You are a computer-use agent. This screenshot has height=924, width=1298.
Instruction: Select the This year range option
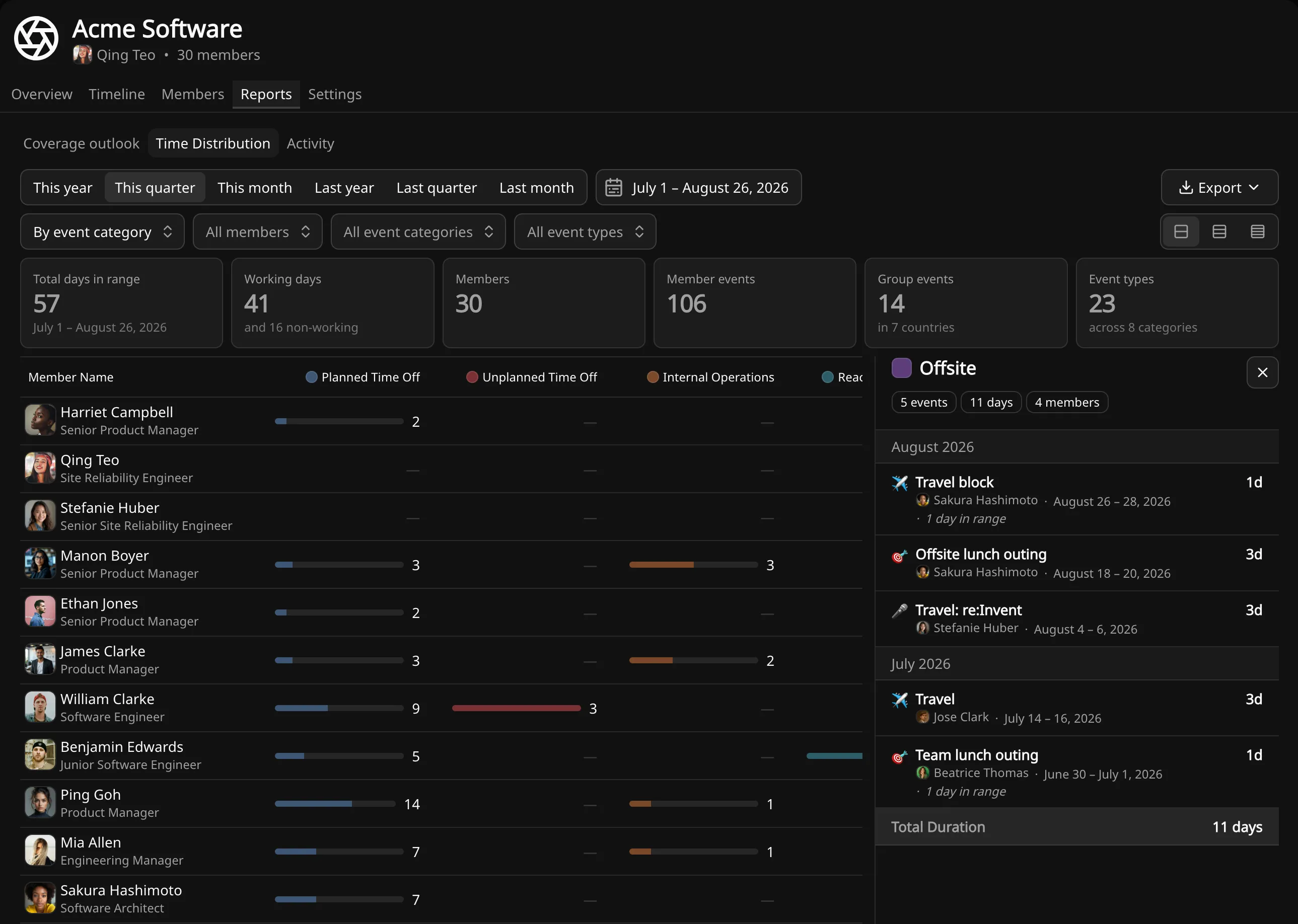coord(62,187)
